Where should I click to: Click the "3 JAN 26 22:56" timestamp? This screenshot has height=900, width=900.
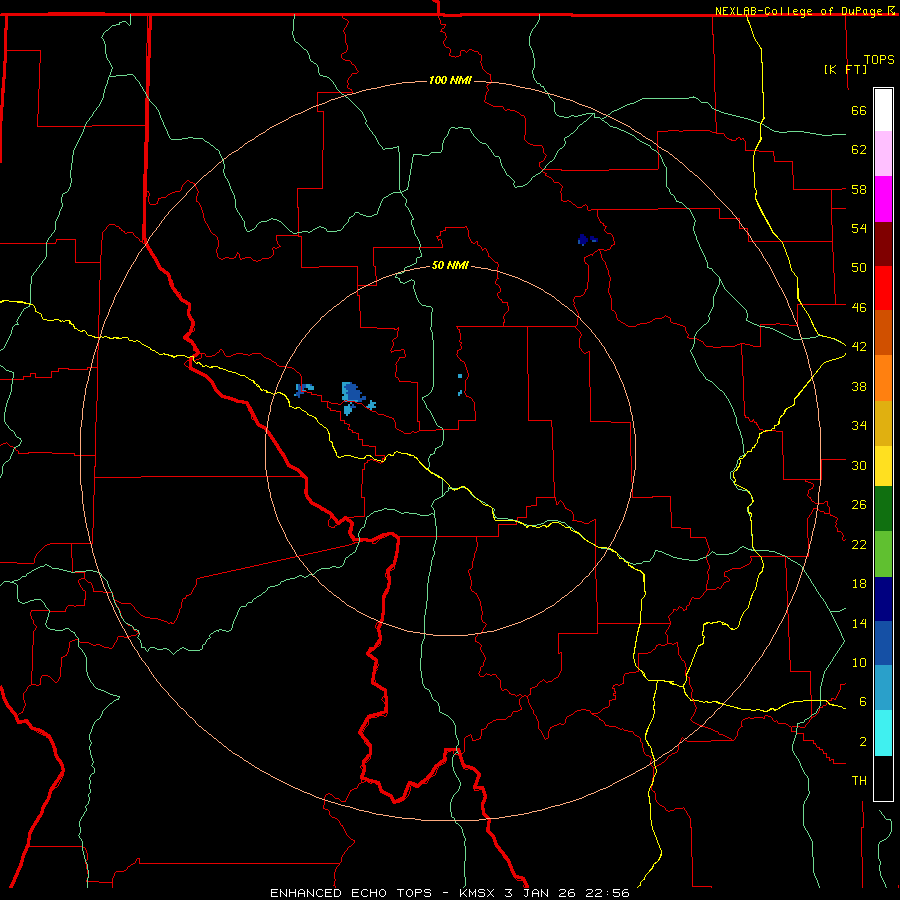pos(567,893)
